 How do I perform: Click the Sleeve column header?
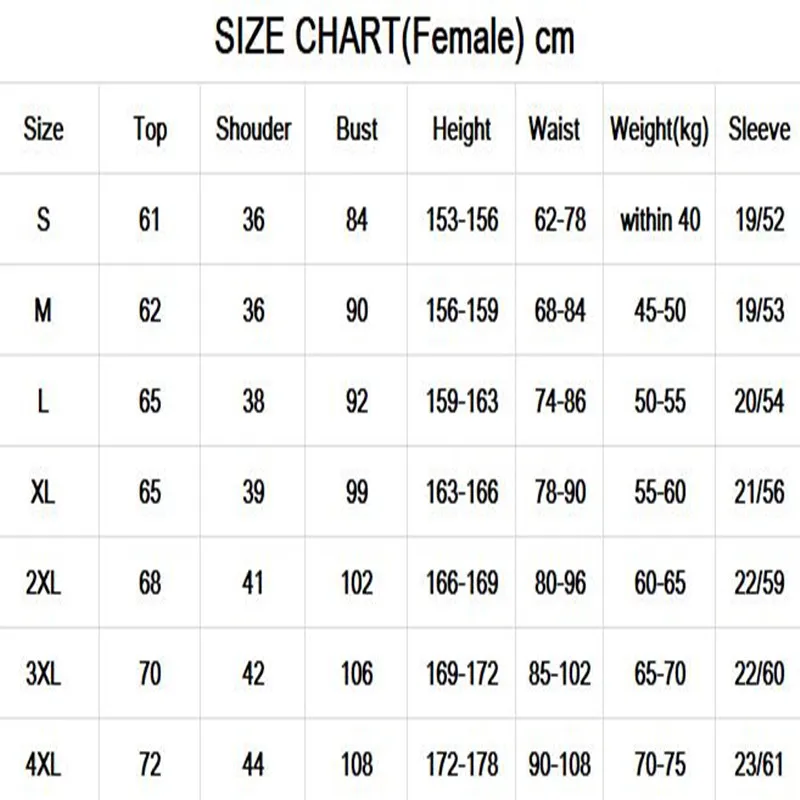point(759,129)
